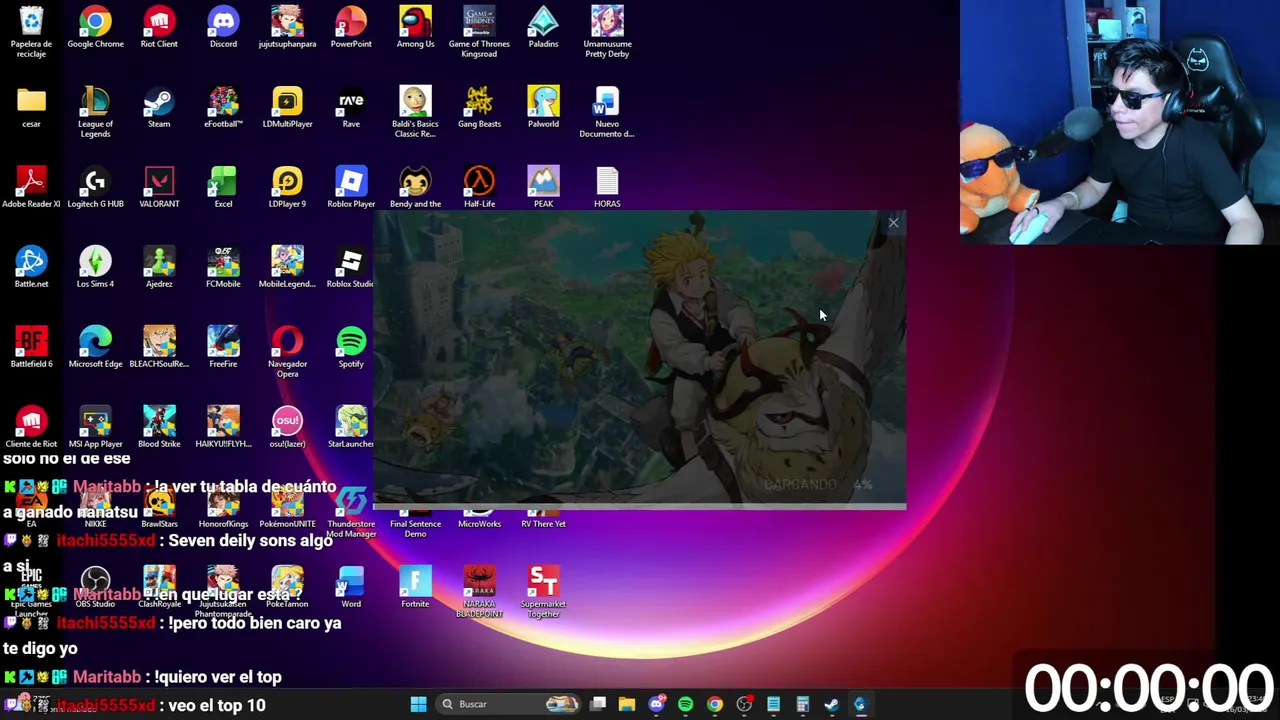Open Game of Thrones Kingsroad icon
Screen dimensions: 1280x720
pyautogui.click(x=479, y=31)
